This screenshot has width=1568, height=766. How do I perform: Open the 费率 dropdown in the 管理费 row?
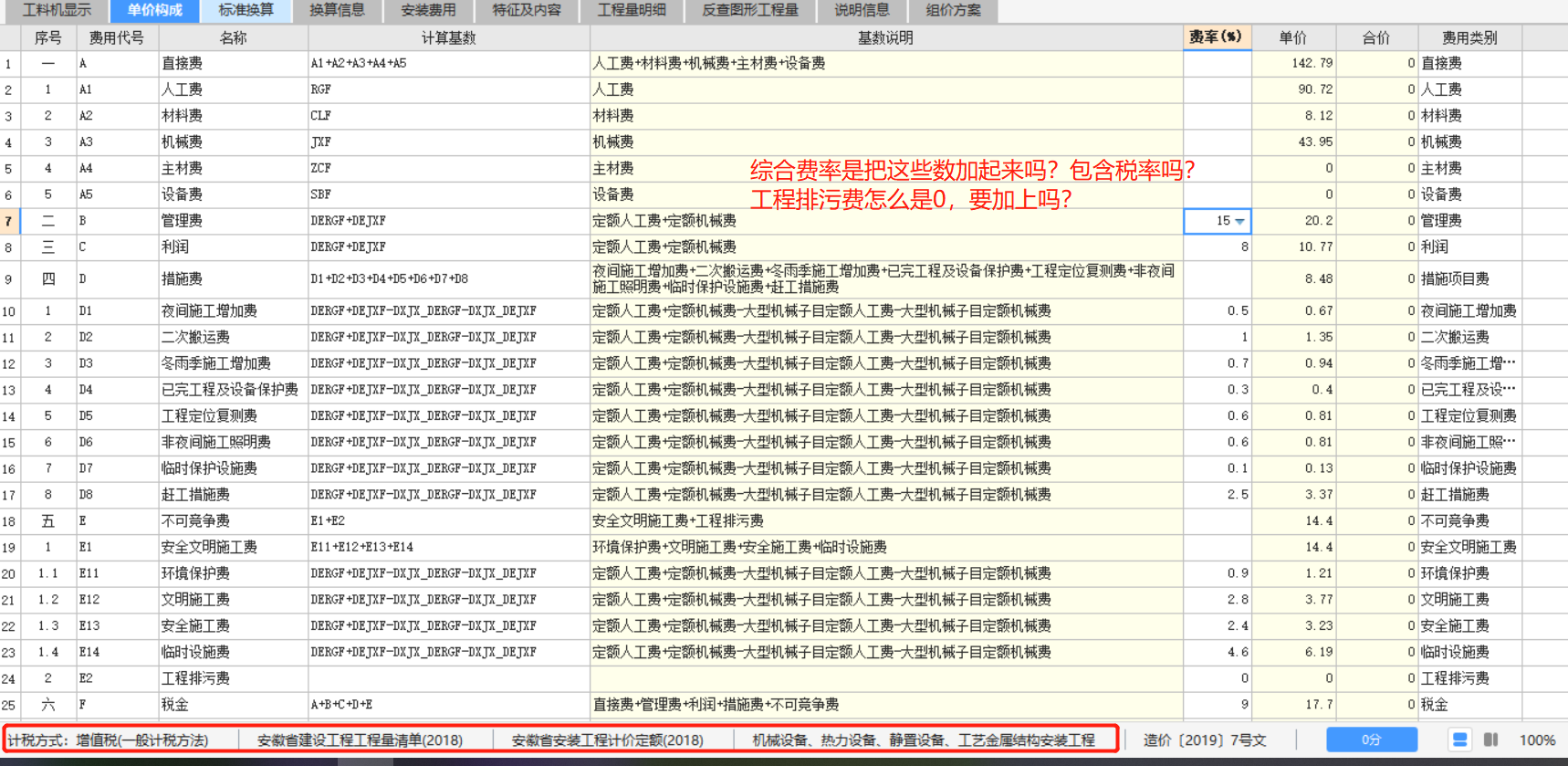pos(1239,221)
